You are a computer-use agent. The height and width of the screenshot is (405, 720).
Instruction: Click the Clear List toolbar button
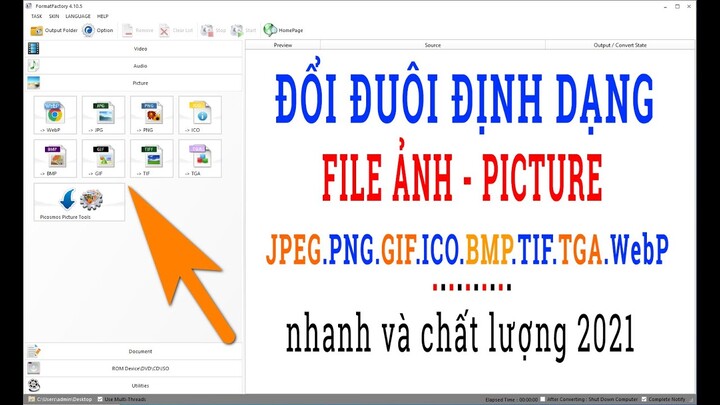pos(176,30)
